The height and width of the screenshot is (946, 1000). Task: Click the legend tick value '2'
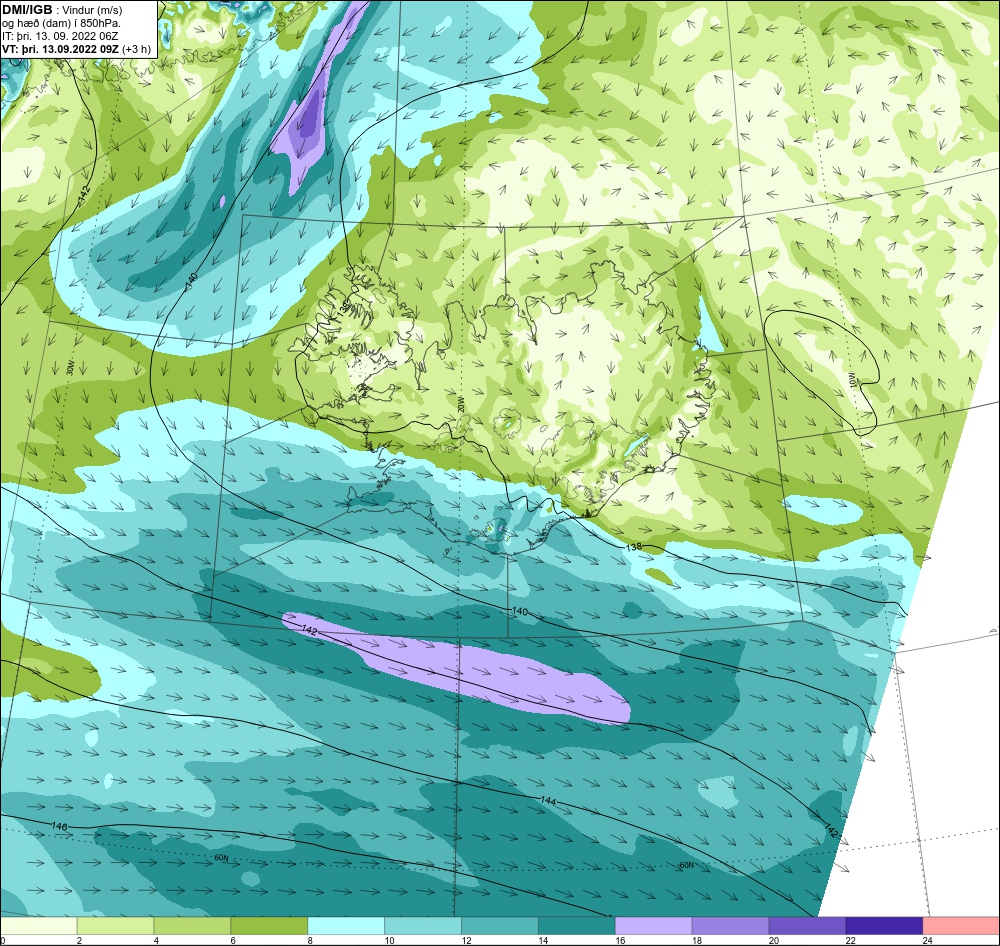point(79,940)
